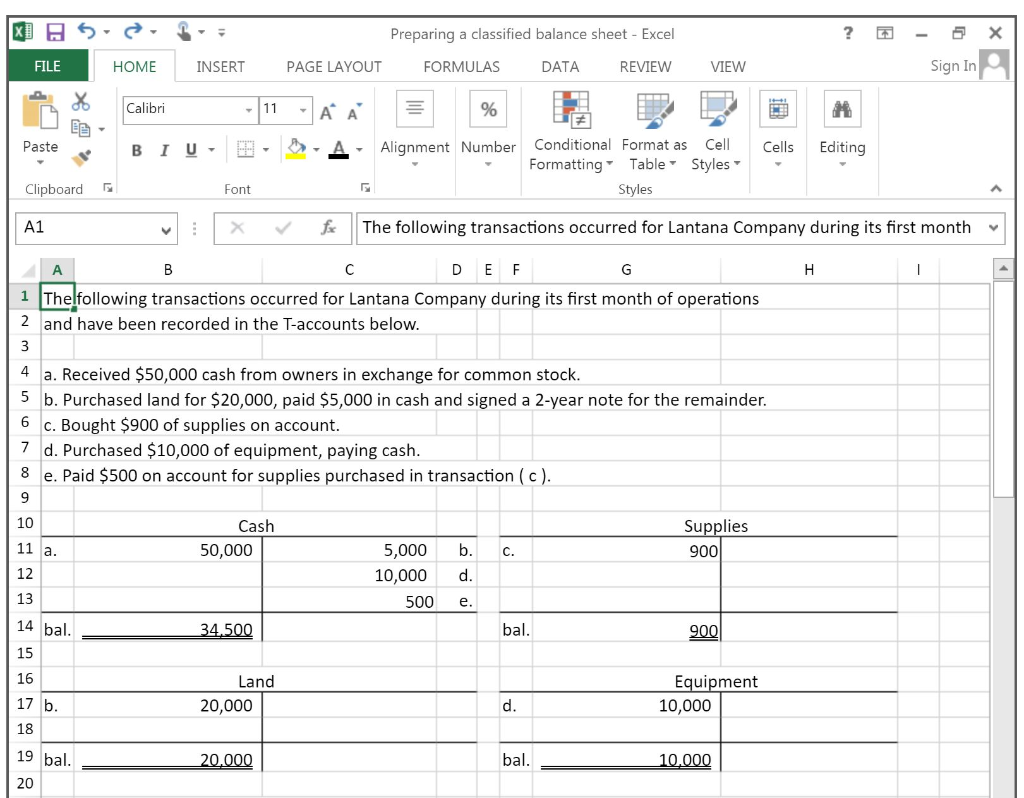Image resolution: width=1024 pixels, height=798 pixels.
Task: Open the FILE tab
Action: (x=48, y=67)
